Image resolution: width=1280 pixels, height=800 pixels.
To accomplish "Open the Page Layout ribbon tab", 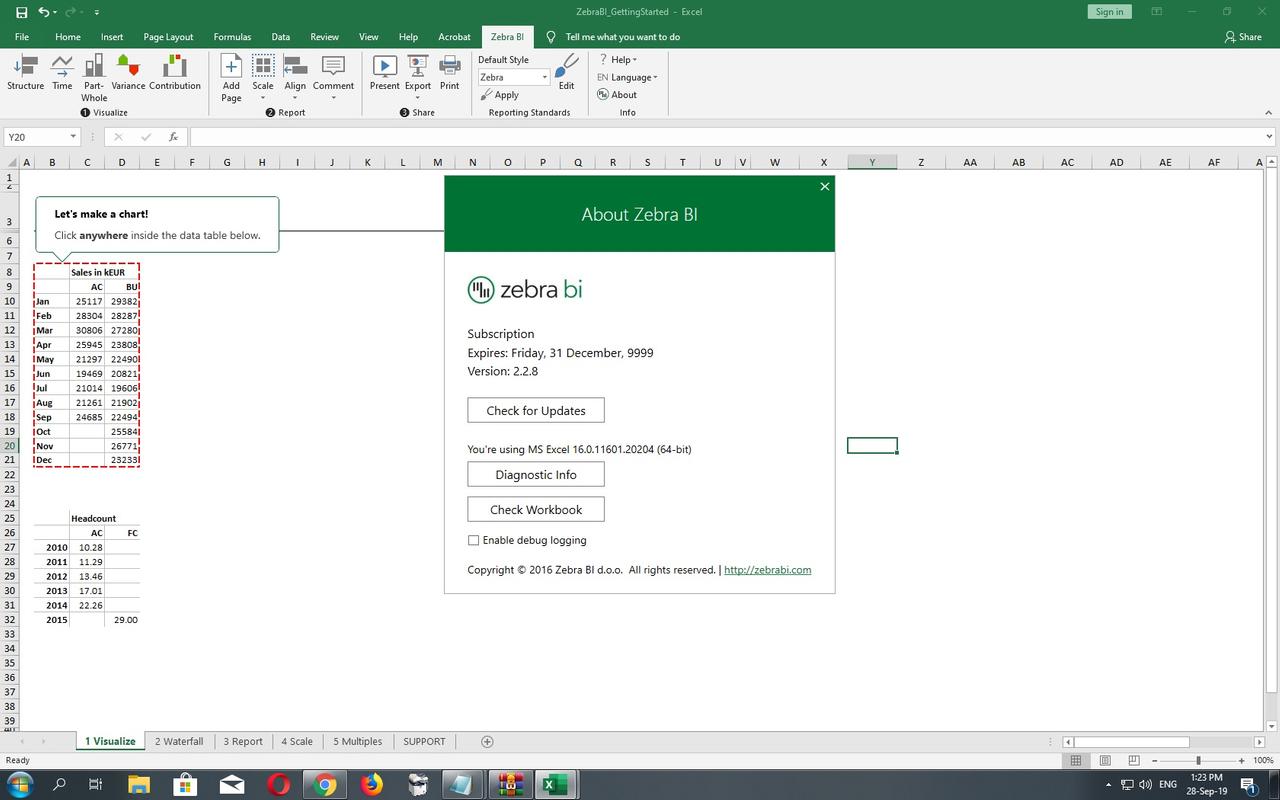I will click(x=168, y=37).
